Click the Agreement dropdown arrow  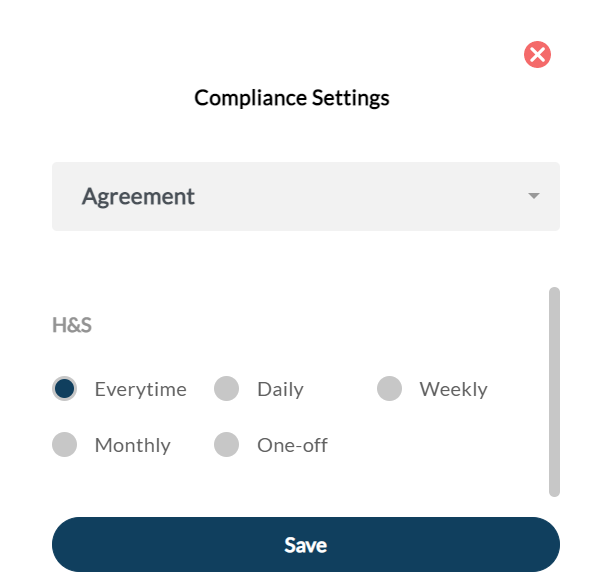(534, 196)
